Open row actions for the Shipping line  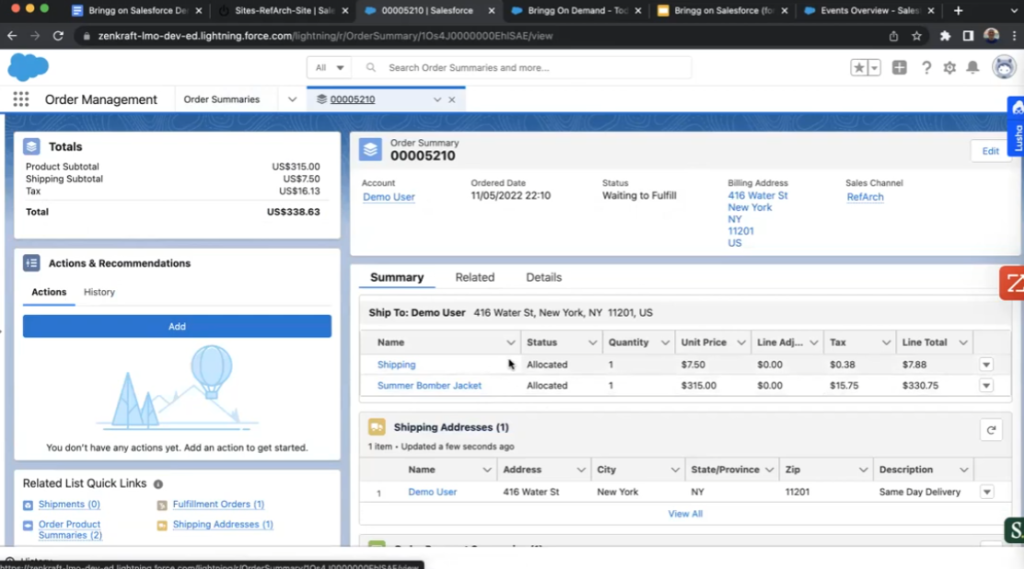point(986,365)
